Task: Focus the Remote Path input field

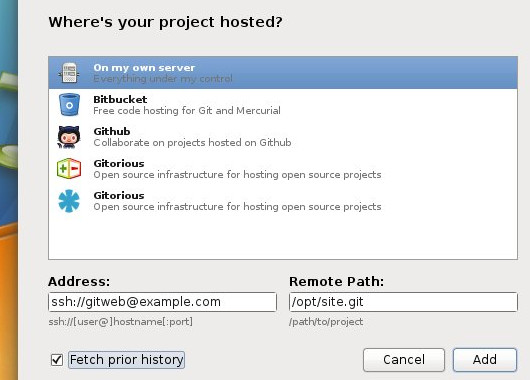Action: [x=403, y=302]
